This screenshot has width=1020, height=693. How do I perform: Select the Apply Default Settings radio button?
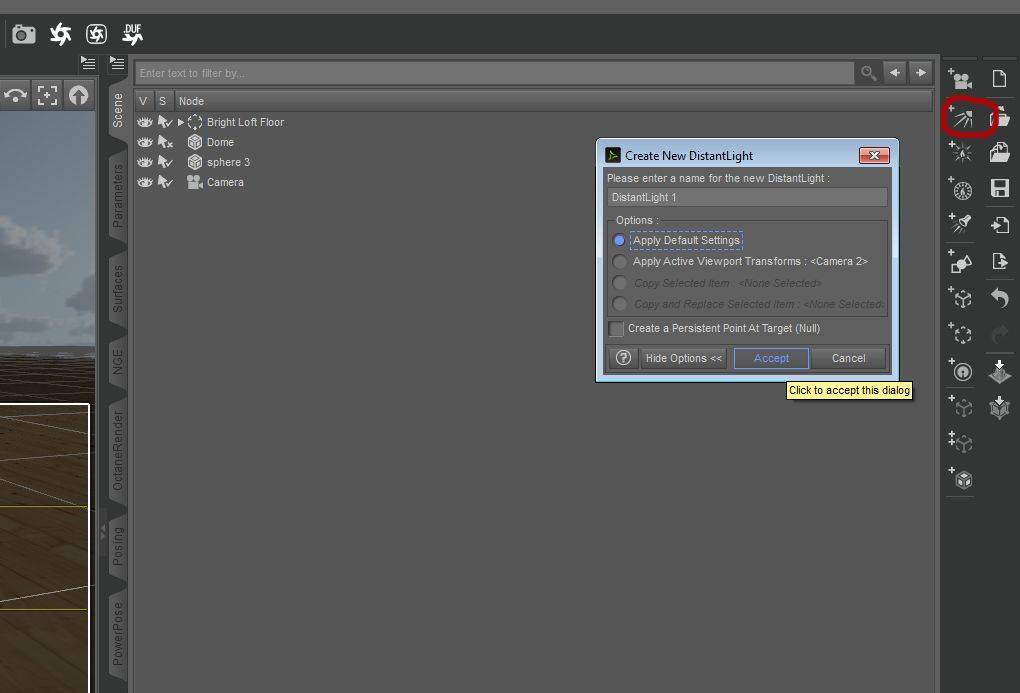619,241
